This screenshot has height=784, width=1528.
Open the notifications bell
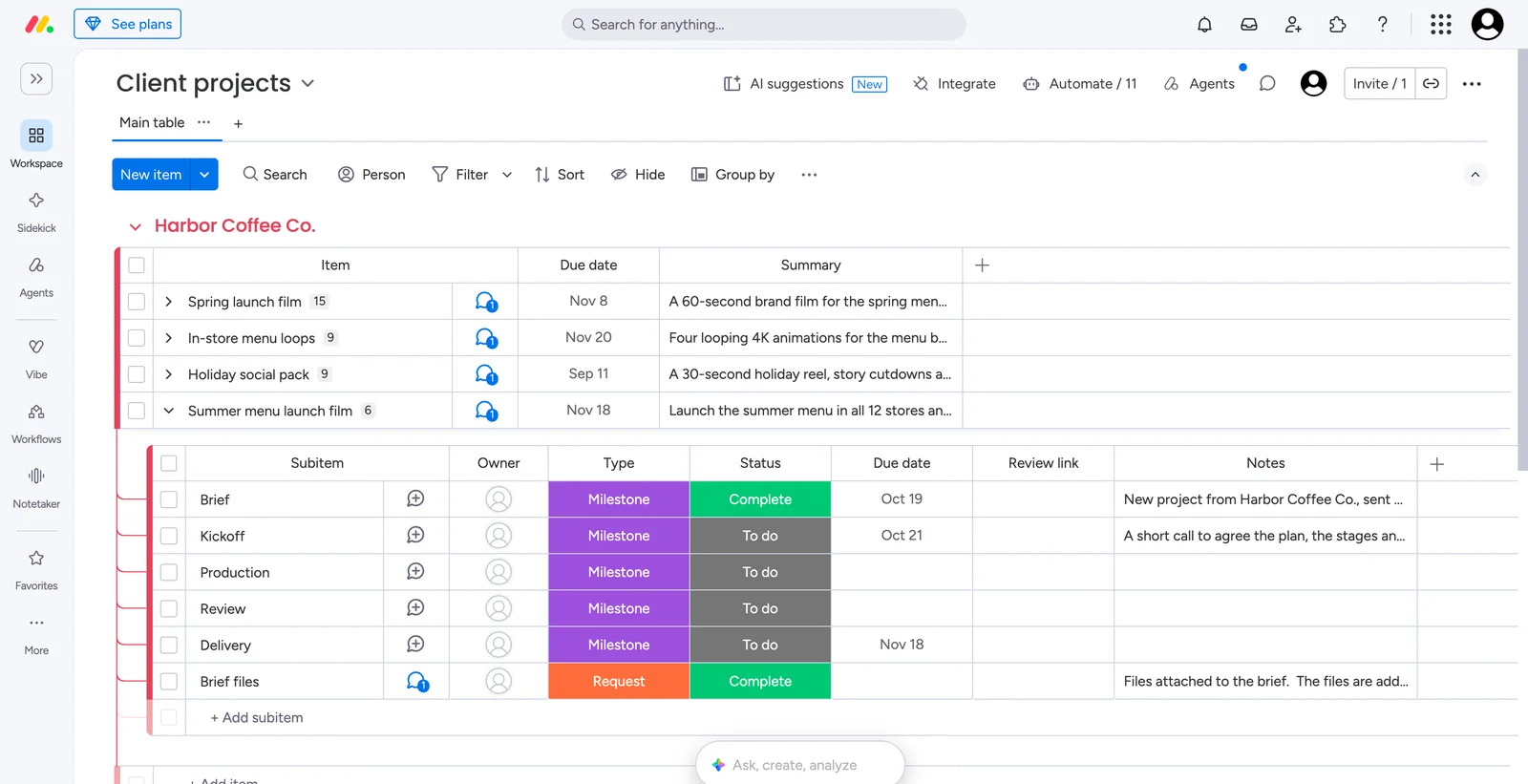point(1204,25)
